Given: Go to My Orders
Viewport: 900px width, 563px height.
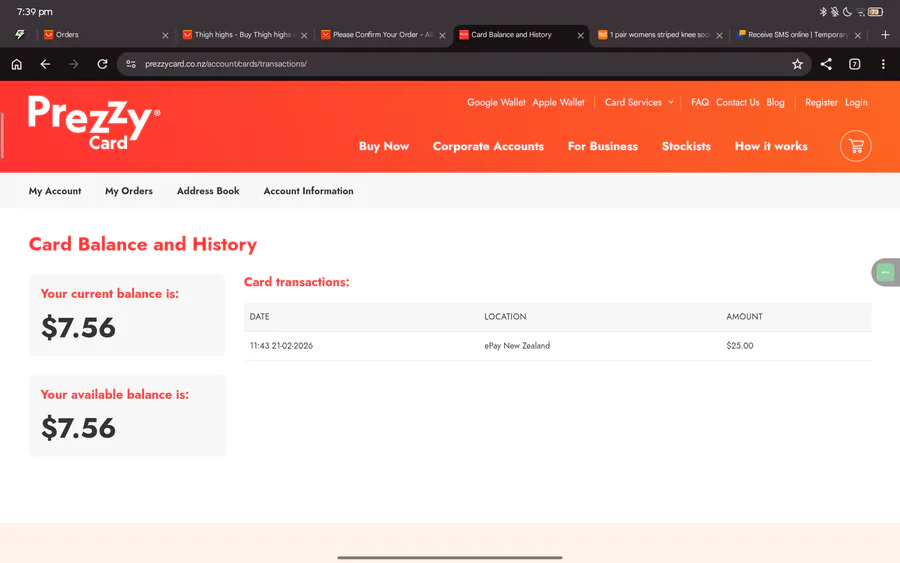Looking at the screenshot, I should (129, 191).
